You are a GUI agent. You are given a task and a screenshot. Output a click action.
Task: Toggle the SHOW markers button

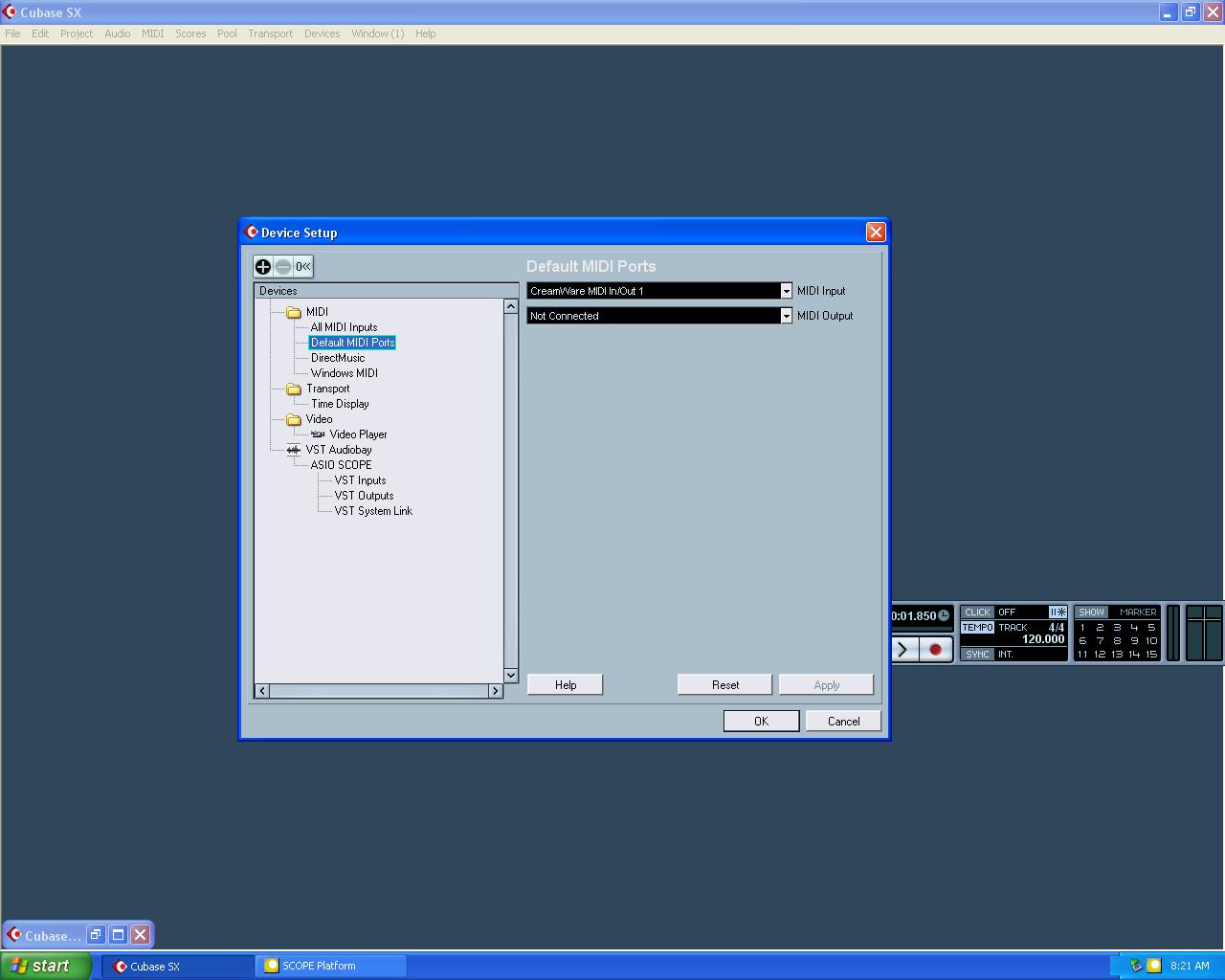1091,612
